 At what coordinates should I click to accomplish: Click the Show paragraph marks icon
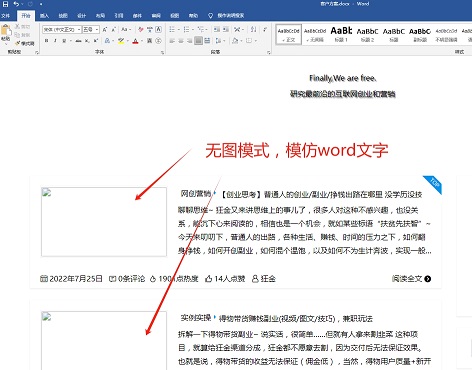265,29
